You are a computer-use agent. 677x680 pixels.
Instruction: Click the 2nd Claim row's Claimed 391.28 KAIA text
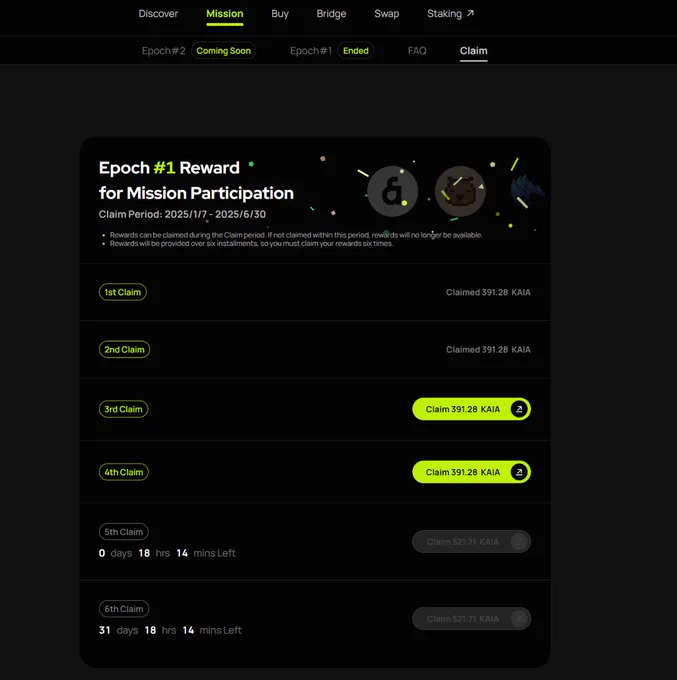(x=488, y=350)
